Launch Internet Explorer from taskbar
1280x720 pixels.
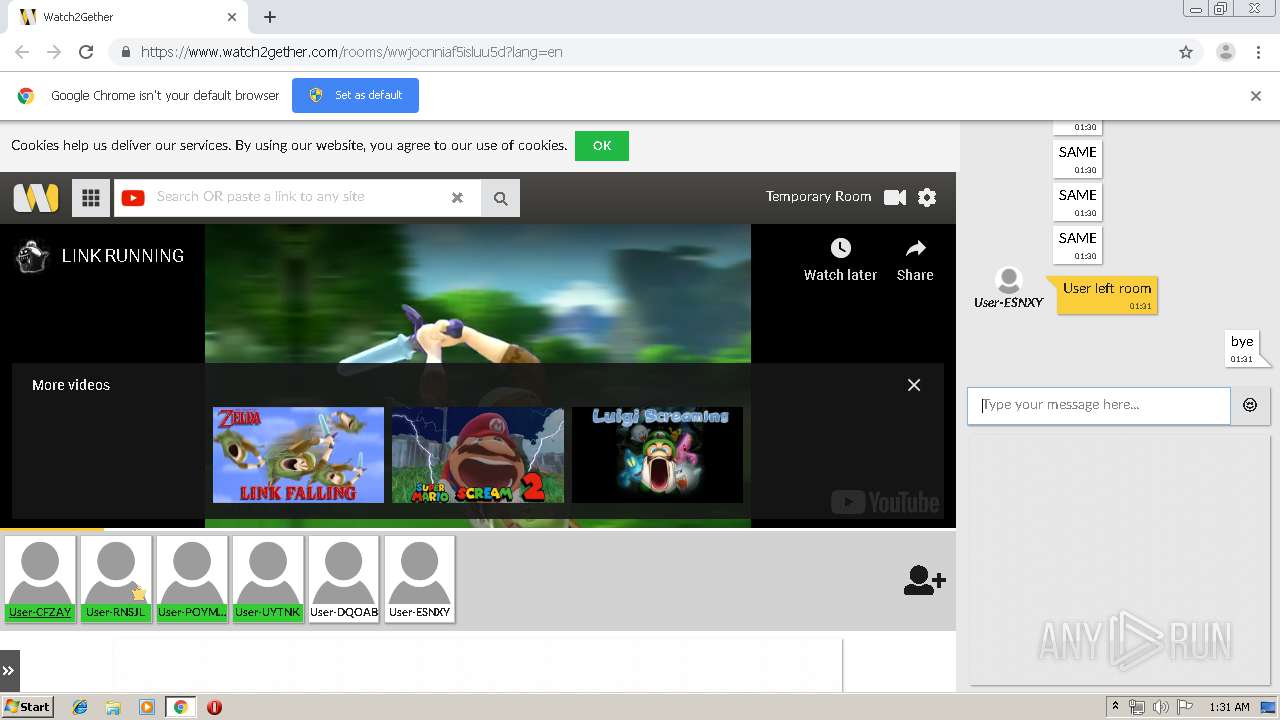tap(80, 707)
